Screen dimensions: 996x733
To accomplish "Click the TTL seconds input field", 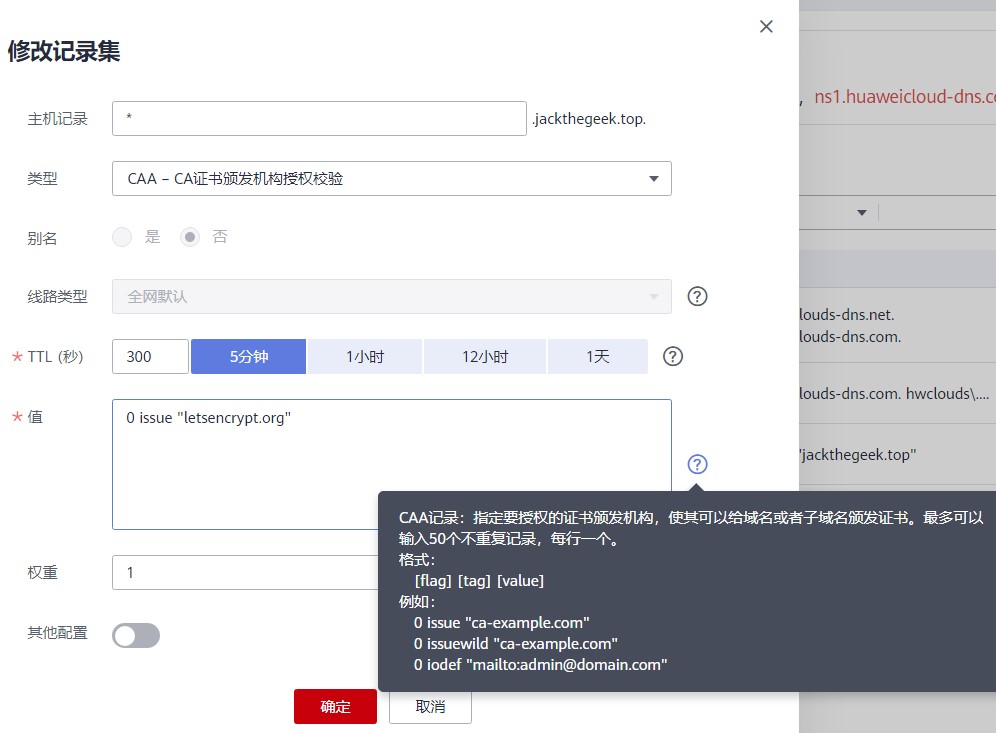I will (150, 357).
